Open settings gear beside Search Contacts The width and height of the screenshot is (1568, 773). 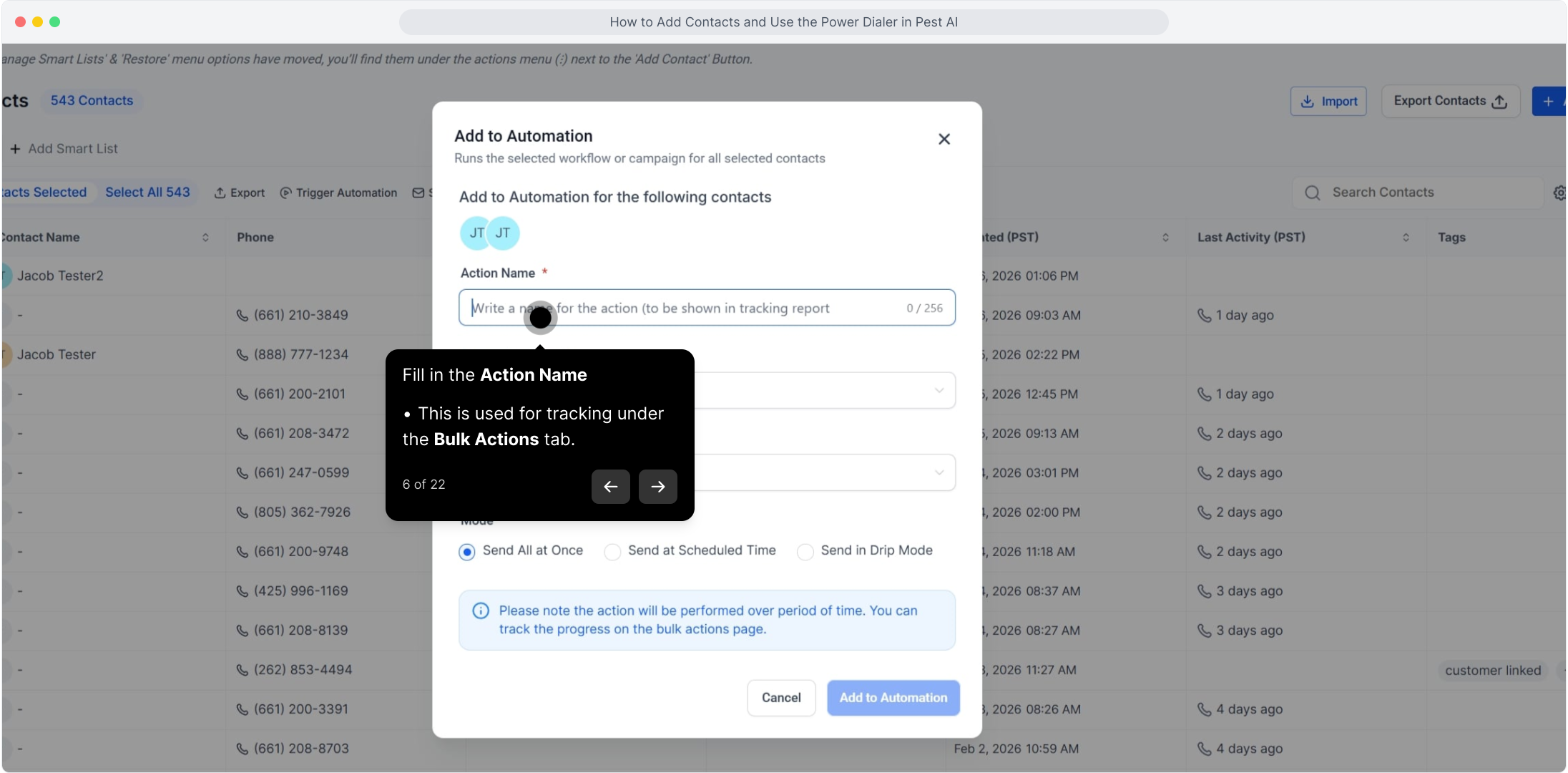click(1559, 193)
